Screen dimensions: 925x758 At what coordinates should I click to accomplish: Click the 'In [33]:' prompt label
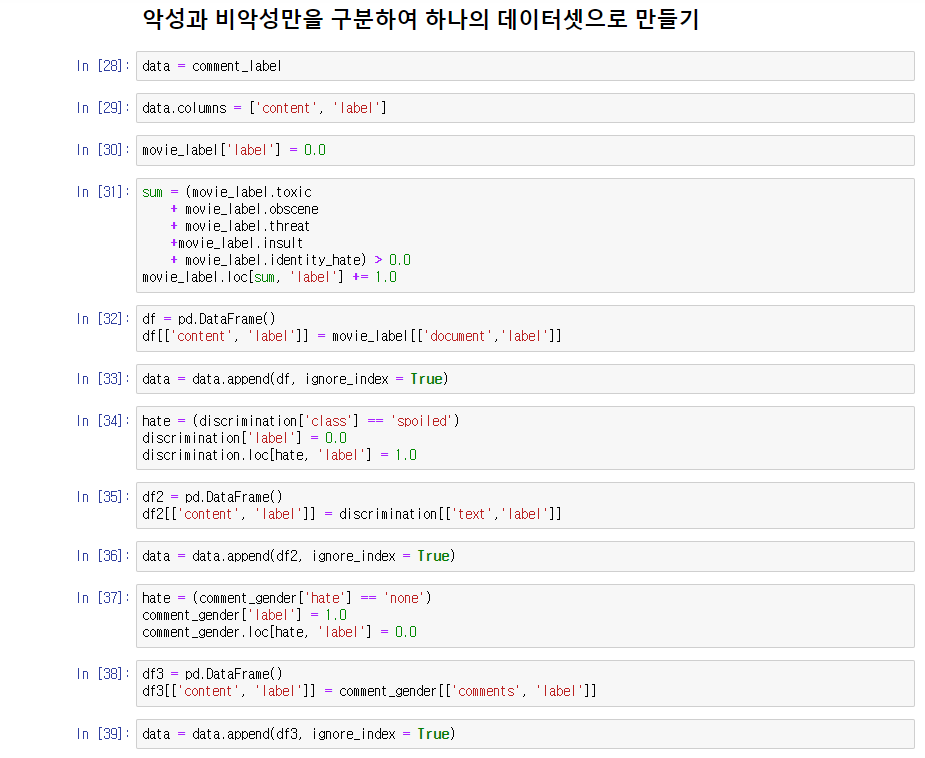coord(103,379)
